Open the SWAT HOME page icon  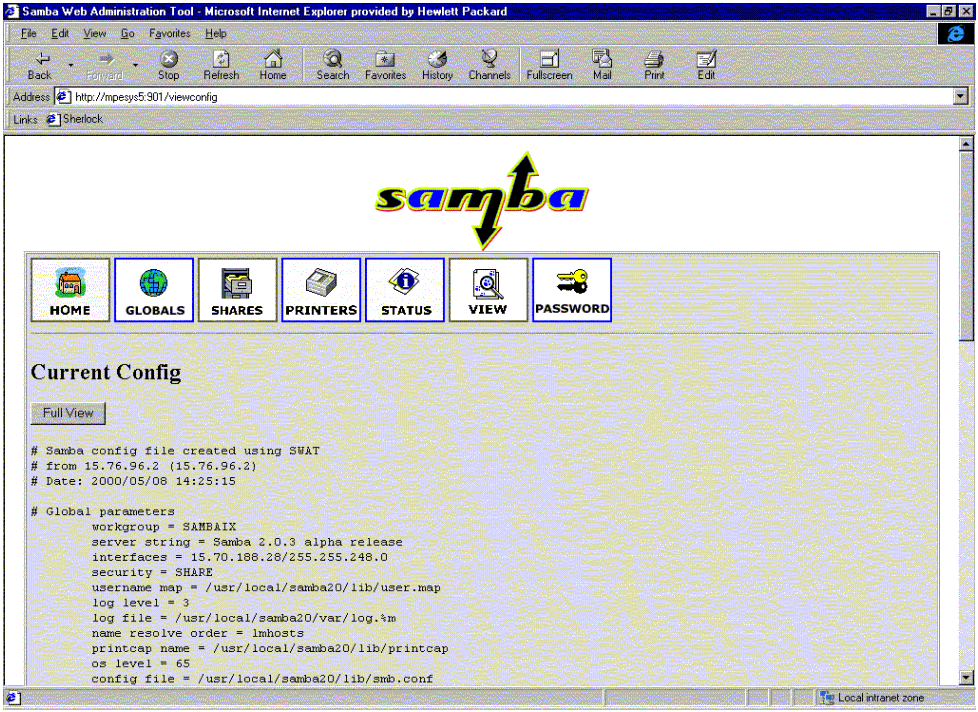click(x=70, y=290)
